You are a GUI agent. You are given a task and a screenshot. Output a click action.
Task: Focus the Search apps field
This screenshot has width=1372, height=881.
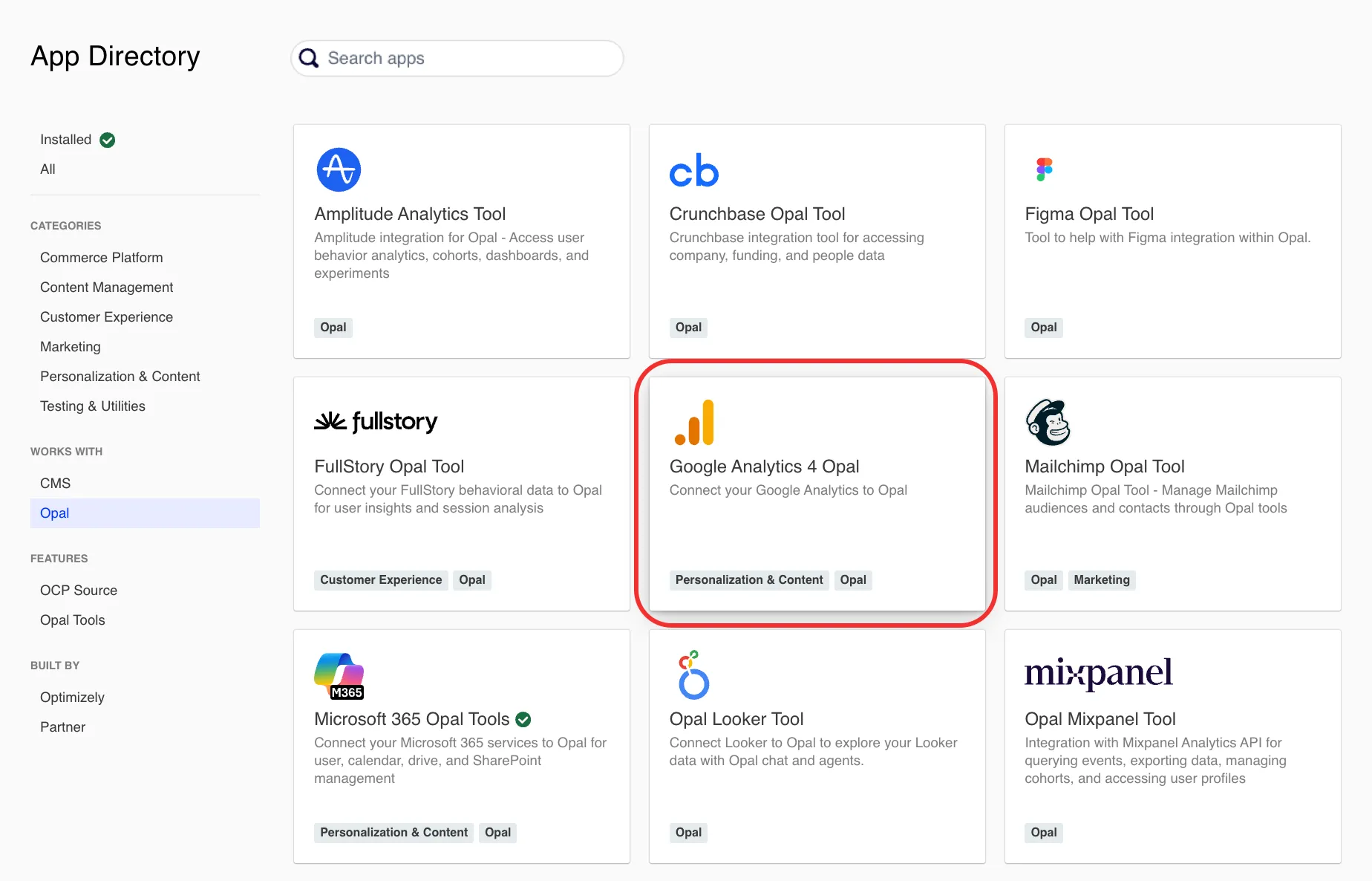tap(457, 58)
